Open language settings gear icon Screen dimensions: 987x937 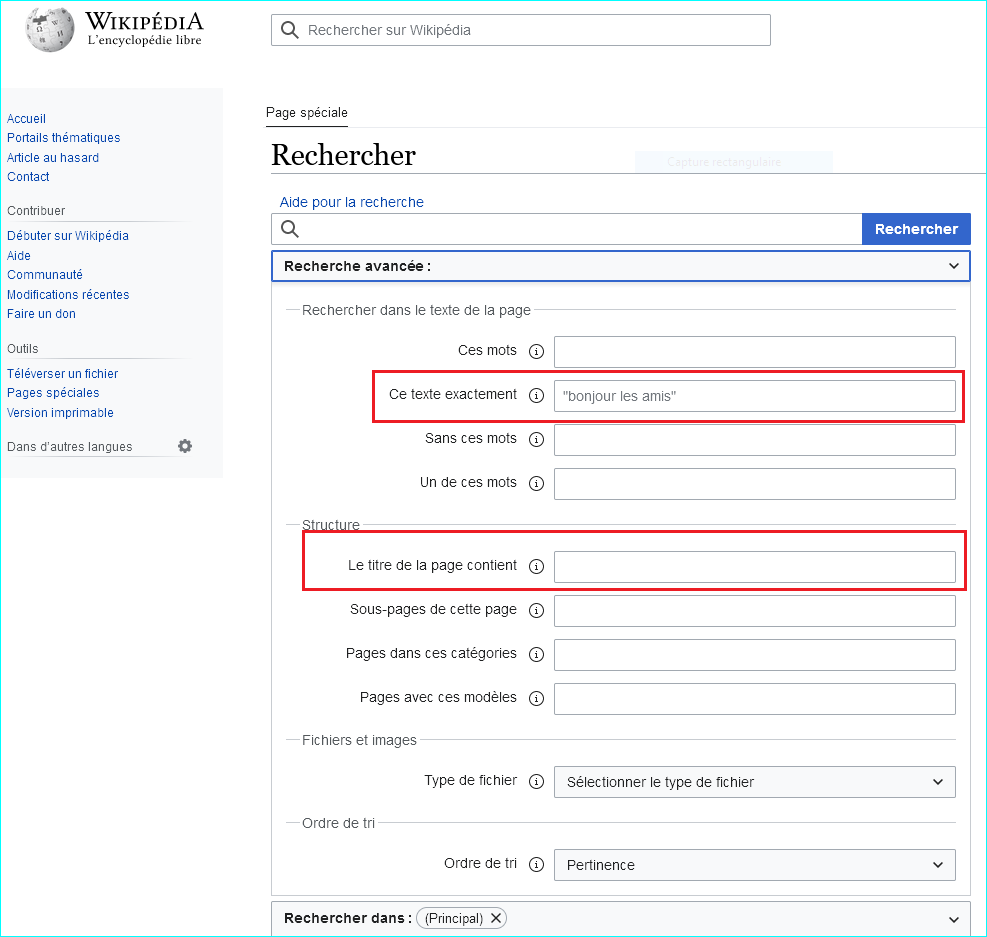pyautogui.click(x=184, y=446)
